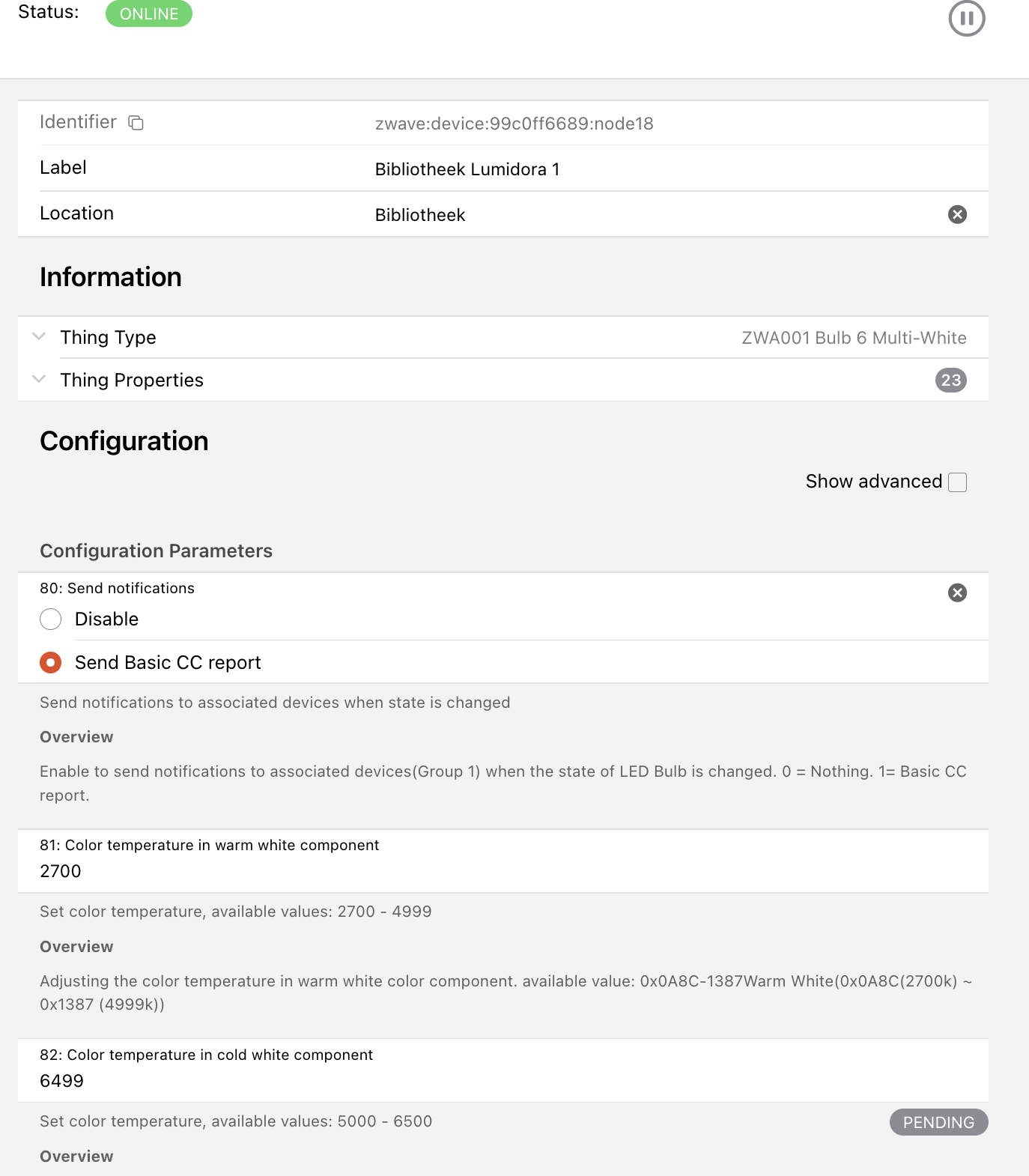This screenshot has height=1176, width=1029.
Task: Click the ONLINE status badge
Action: click(x=149, y=14)
